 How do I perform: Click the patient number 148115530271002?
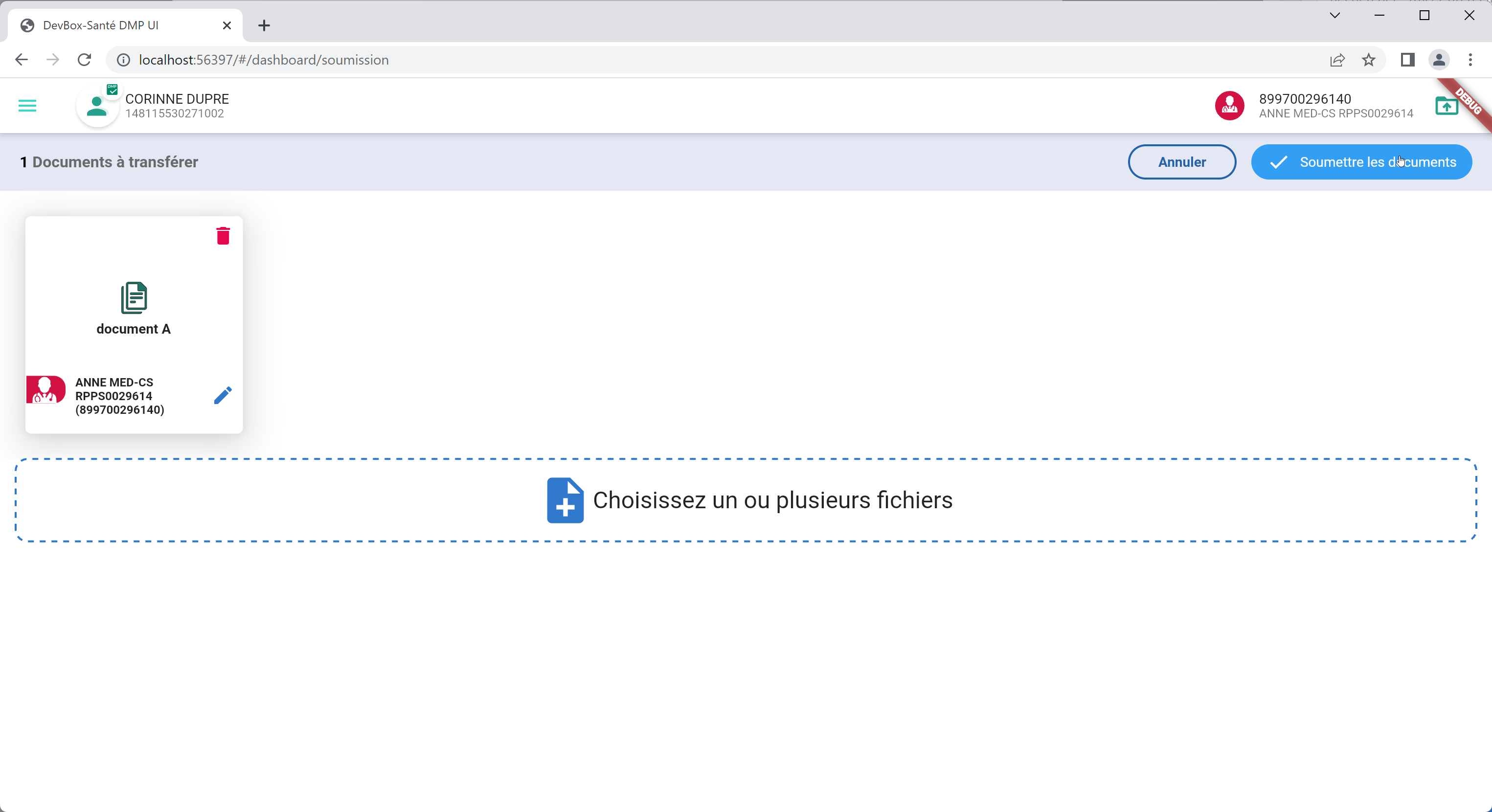coord(174,113)
